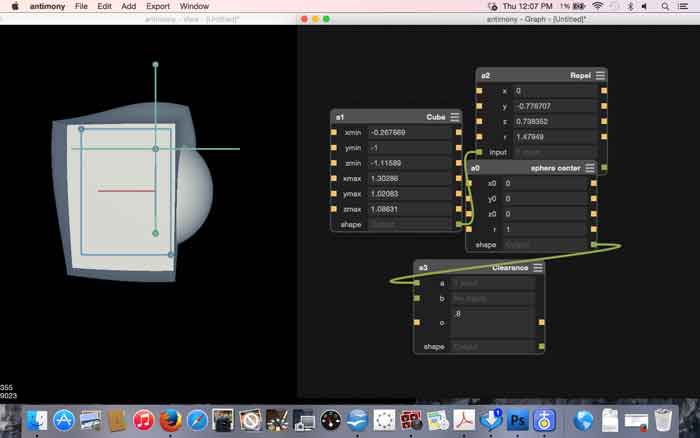Click the sphere center x0 output port

point(594,183)
